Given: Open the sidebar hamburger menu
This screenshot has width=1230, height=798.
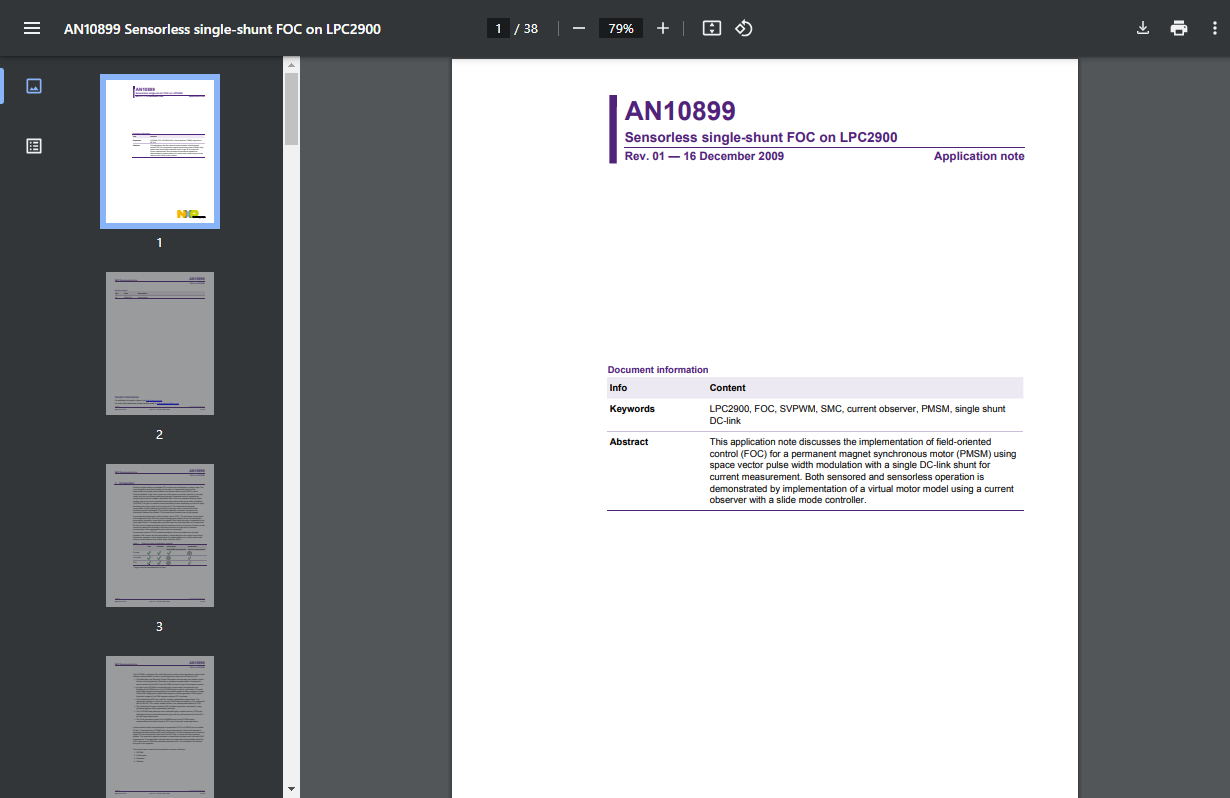Looking at the screenshot, I should tap(32, 28).
